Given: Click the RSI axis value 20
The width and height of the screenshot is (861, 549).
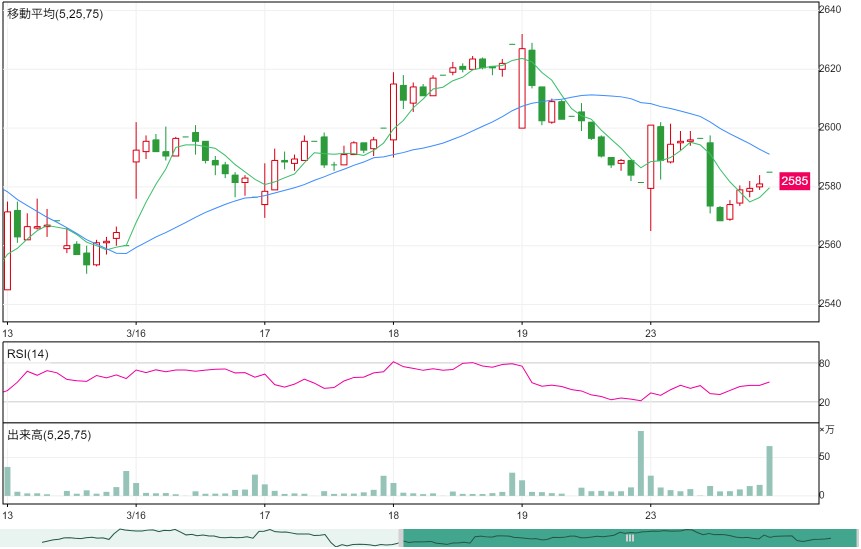Looking at the screenshot, I should pyautogui.click(x=825, y=402).
